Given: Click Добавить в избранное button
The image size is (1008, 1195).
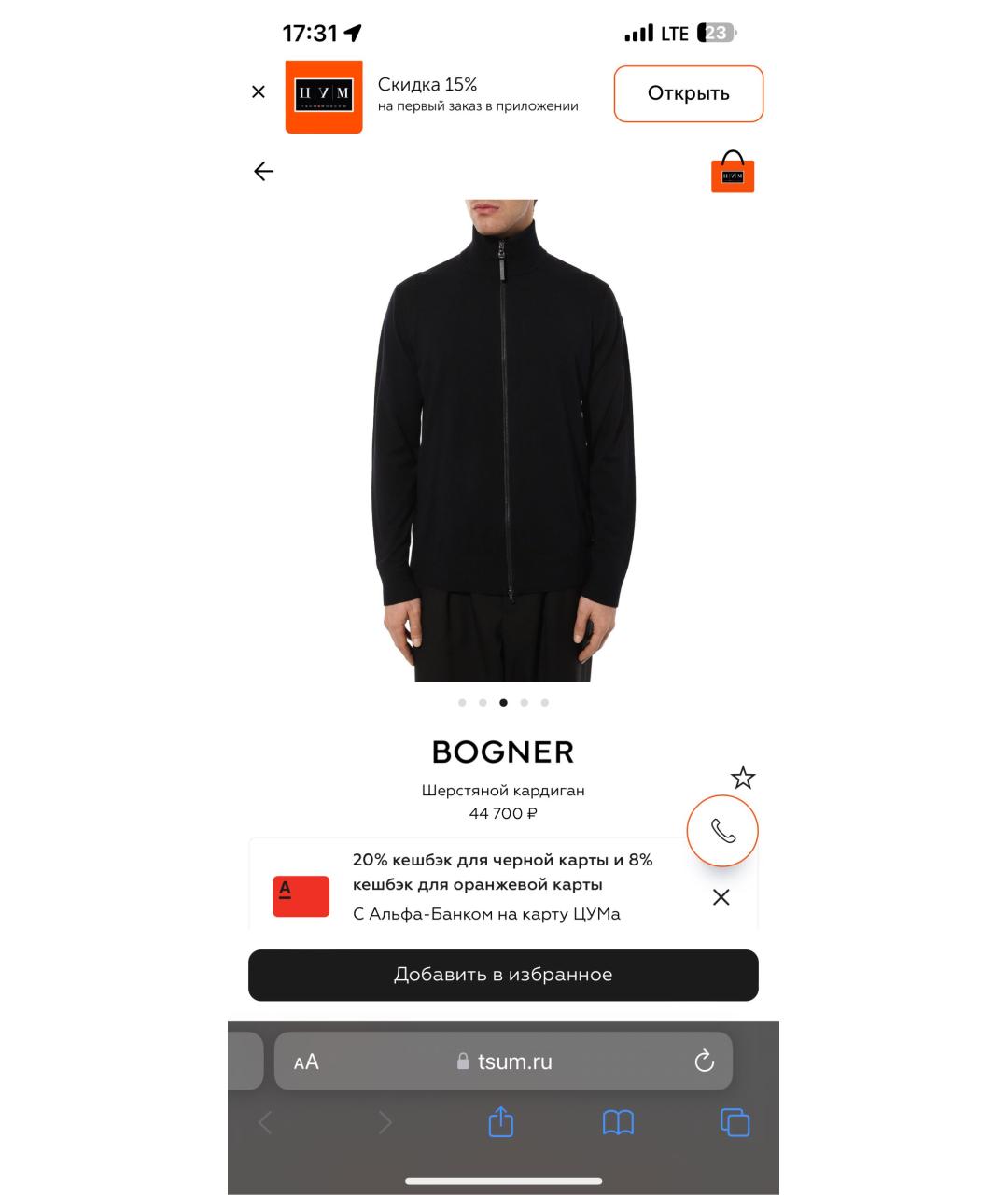Looking at the screenshot, I should 503,975.
